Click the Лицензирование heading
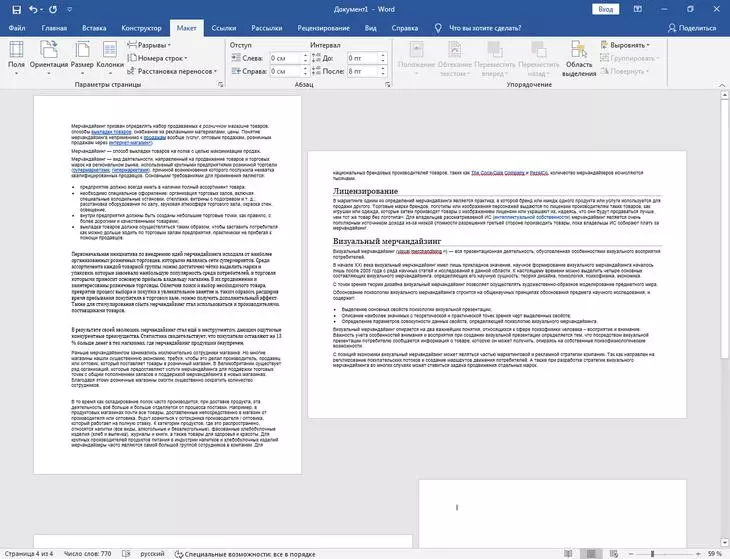This screenshot has width=730, height=559. point(365,191)
